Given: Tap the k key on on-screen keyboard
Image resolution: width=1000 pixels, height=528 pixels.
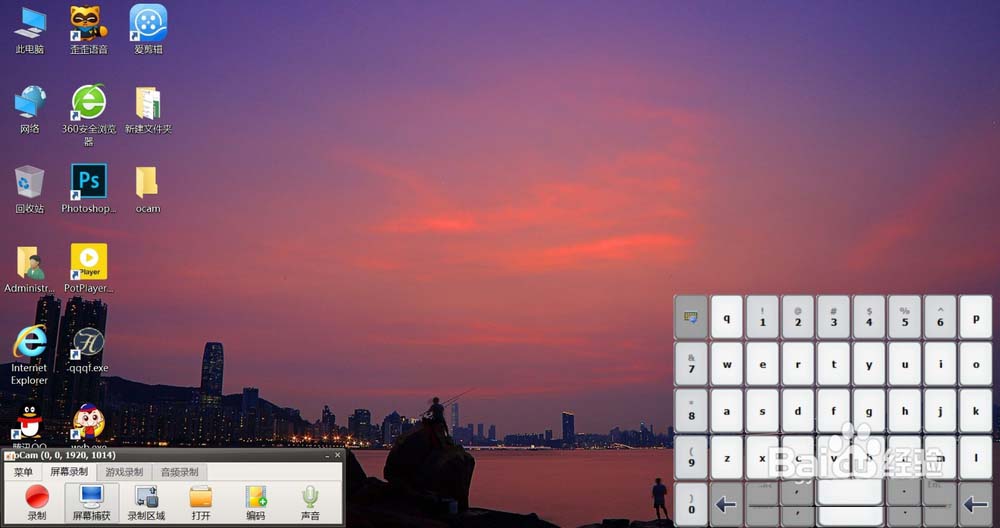Looking at the screenshot, I should point(976,411).
